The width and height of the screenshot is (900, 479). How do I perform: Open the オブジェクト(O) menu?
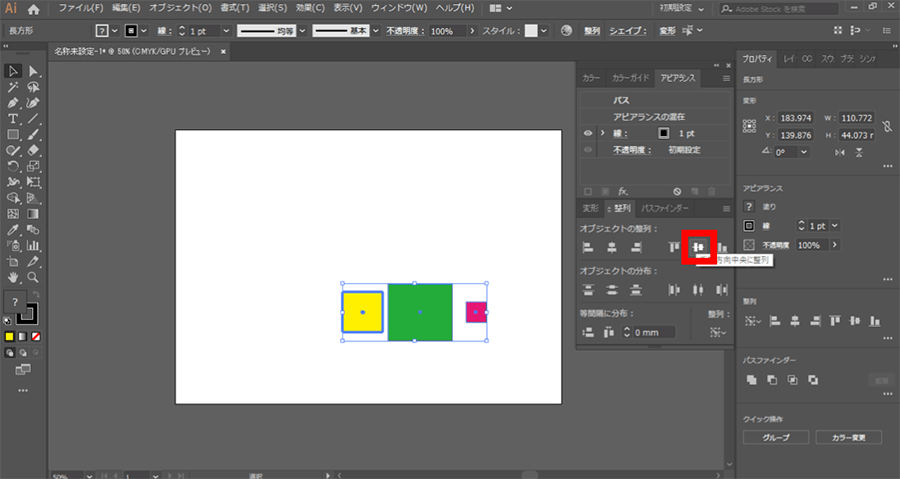[x=181, y=8]
